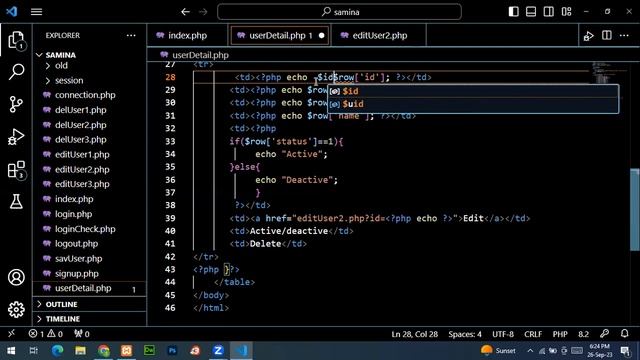Open the Run and Debug view
This screenshot has width=640, height=360.
point(16,137)
